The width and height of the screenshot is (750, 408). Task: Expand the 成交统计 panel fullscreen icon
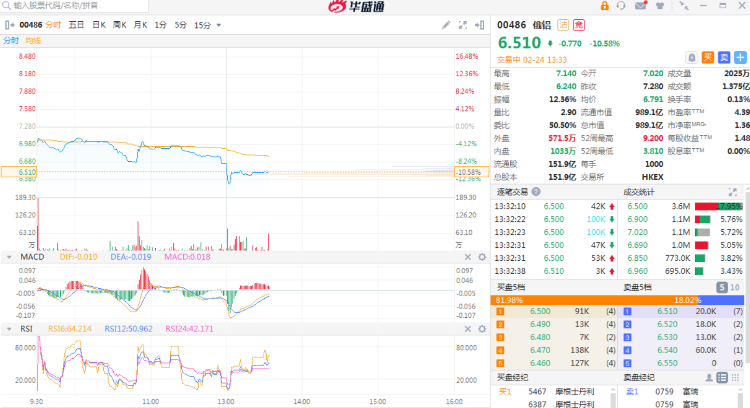pos(732,192)
